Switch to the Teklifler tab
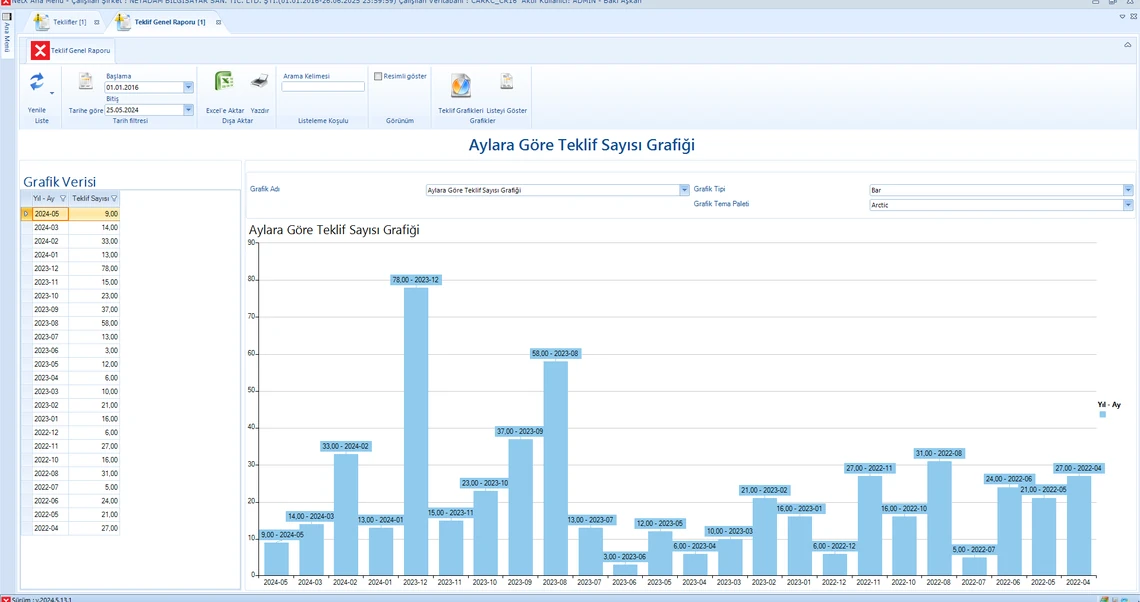The width and height of the screenshot is (1140, 602). 69,22
